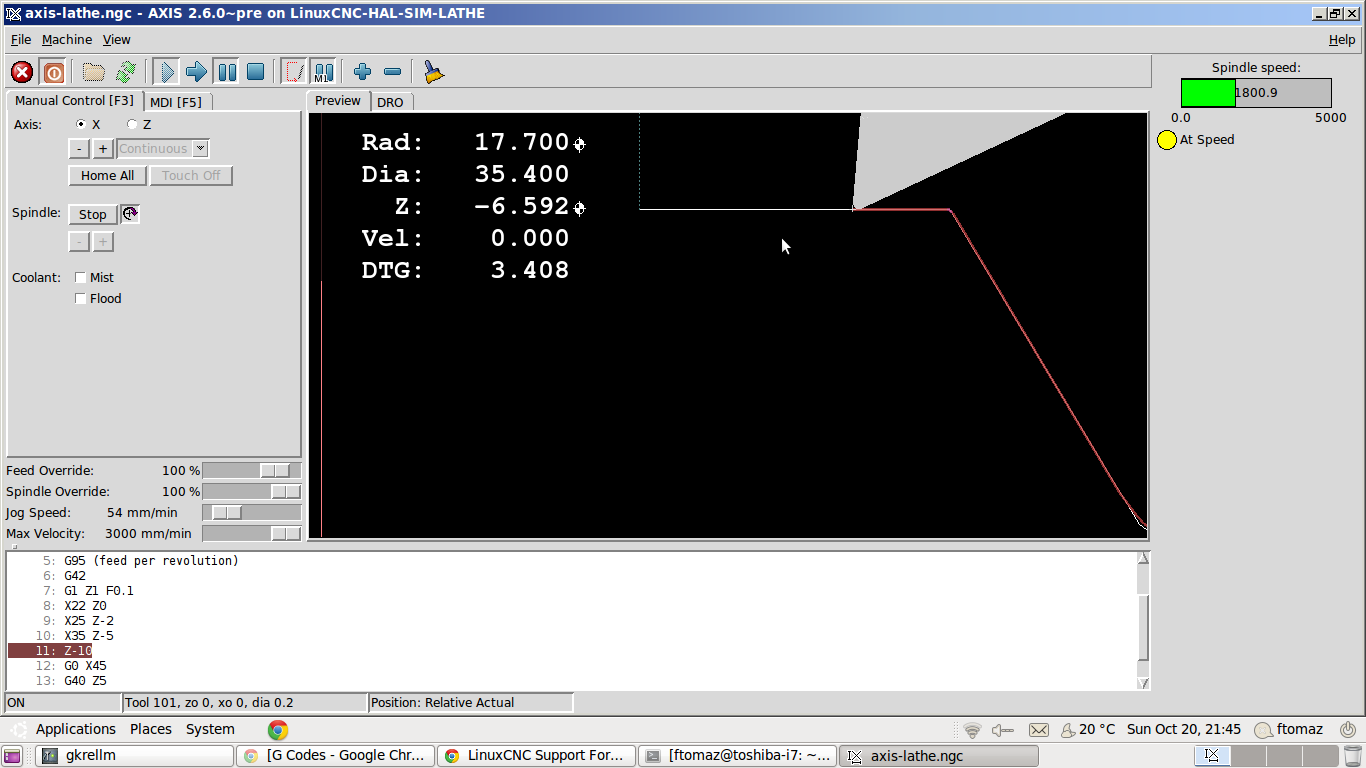1366x768 pixels.
Task: Zoom in with blue plus icon
Action: pyautogui.click(x=362, y=72)
